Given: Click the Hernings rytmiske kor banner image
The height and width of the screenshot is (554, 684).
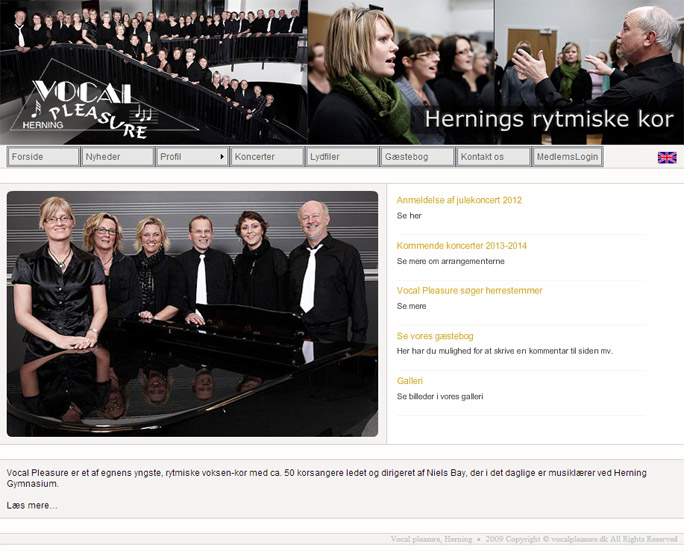Looking at the screenshot, I should point(496,72).
